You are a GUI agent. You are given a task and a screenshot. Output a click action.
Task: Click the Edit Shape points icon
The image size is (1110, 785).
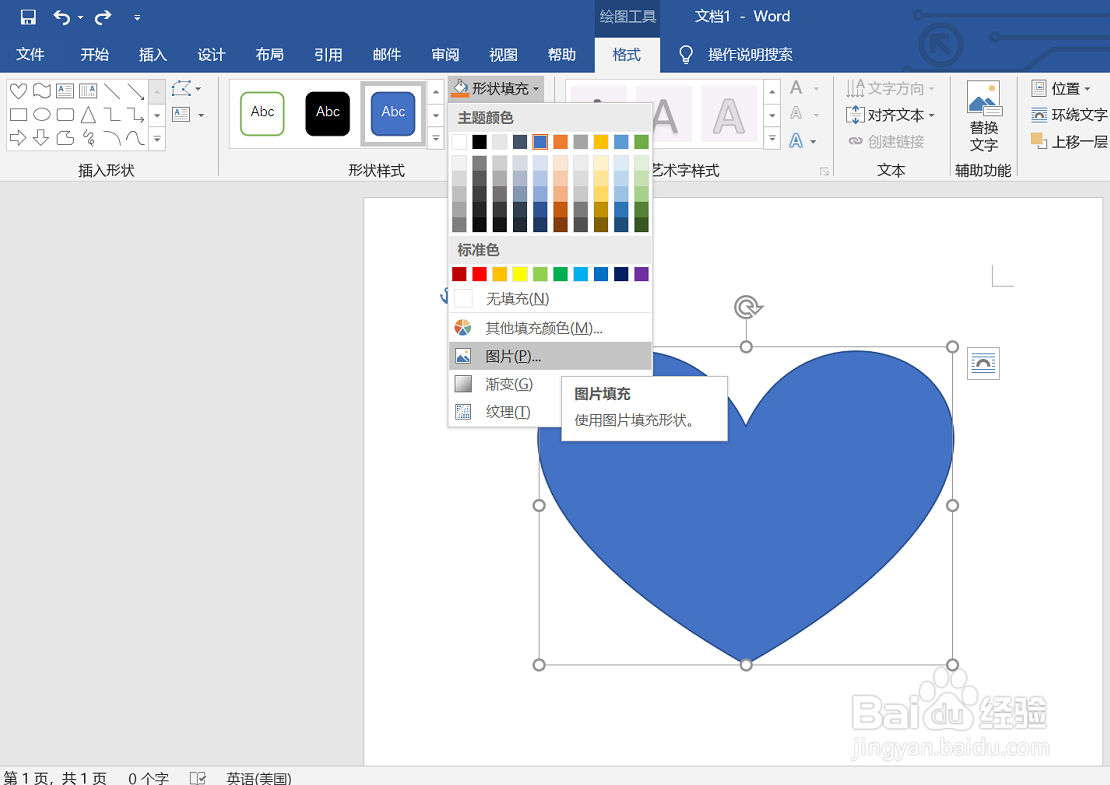tap(181, 88)
